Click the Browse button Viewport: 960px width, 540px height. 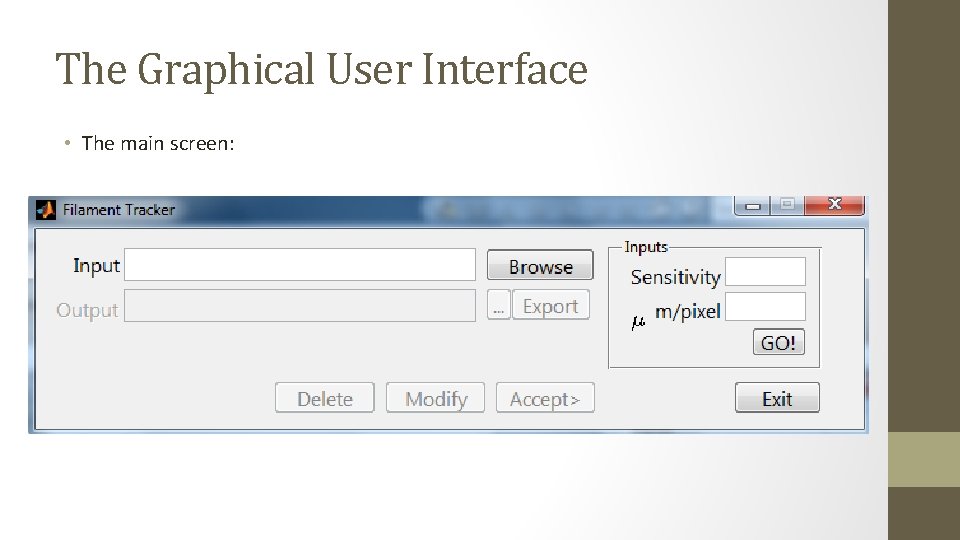[540, 266]
